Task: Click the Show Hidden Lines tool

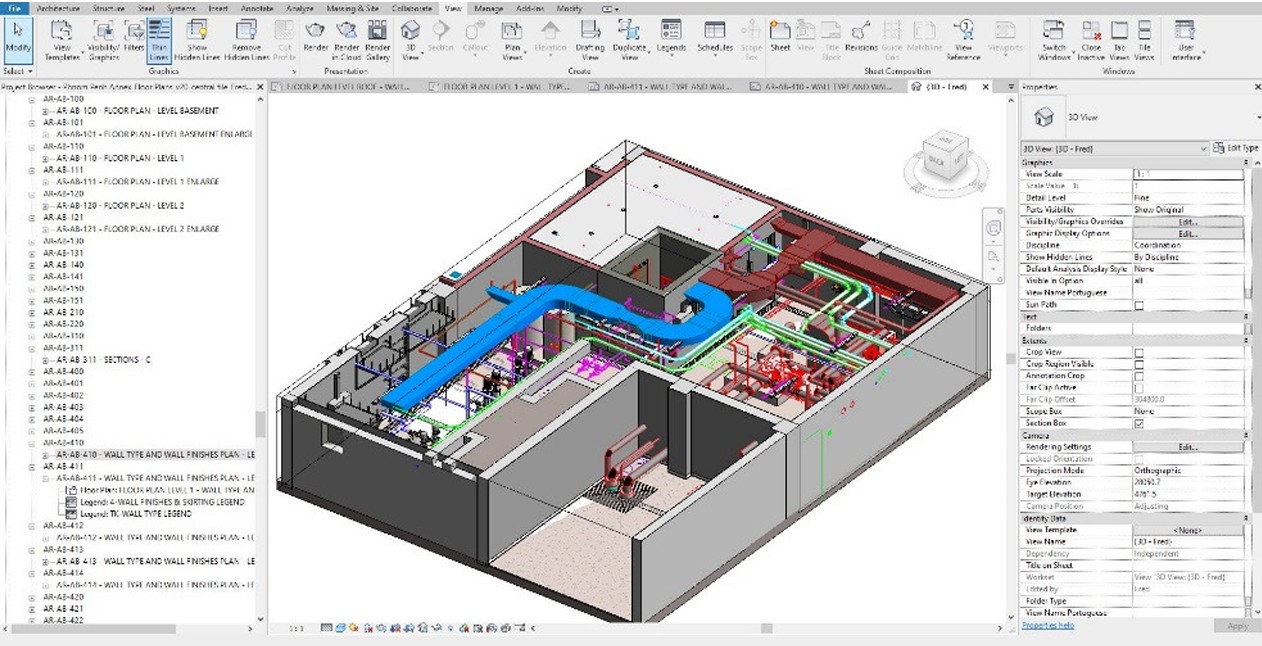Action: [x=198, y=40]
